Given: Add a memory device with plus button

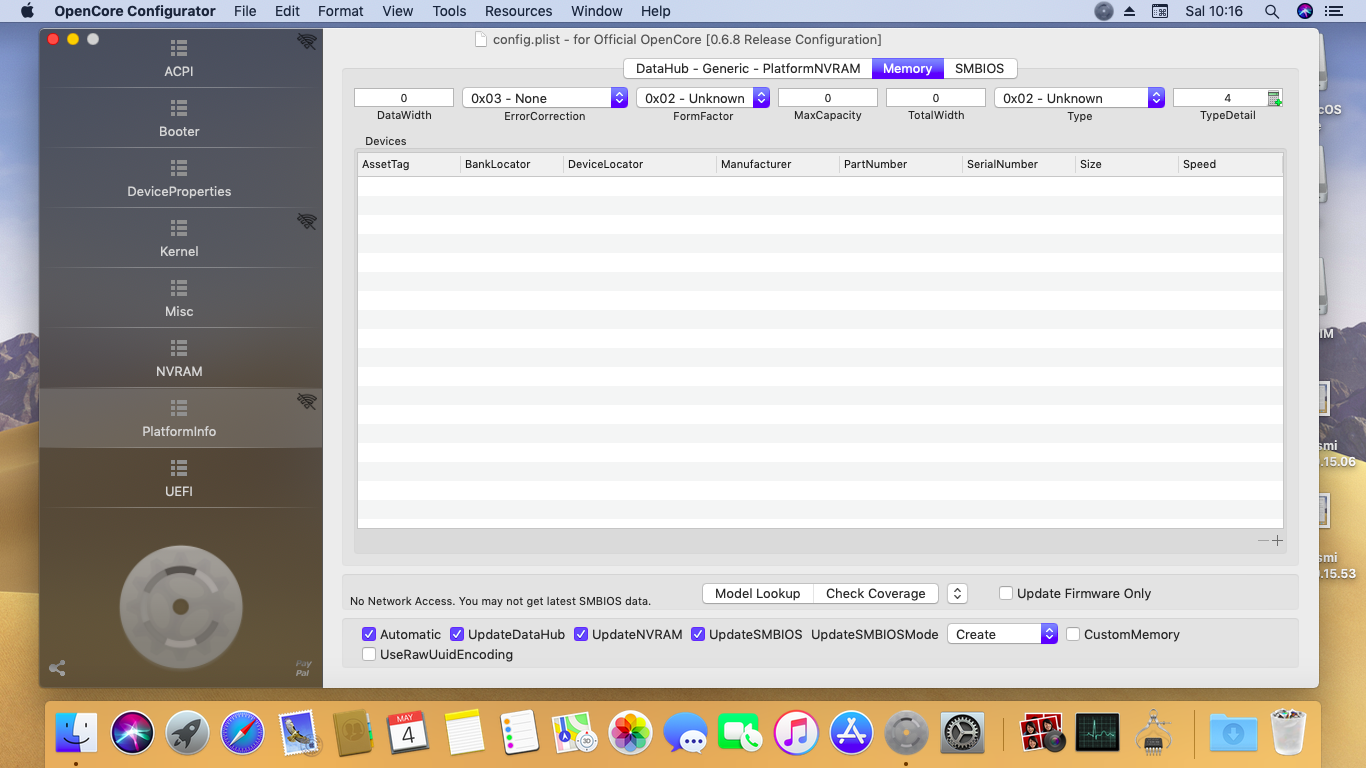Looking at the screenshot, I should coord(1277,541).
